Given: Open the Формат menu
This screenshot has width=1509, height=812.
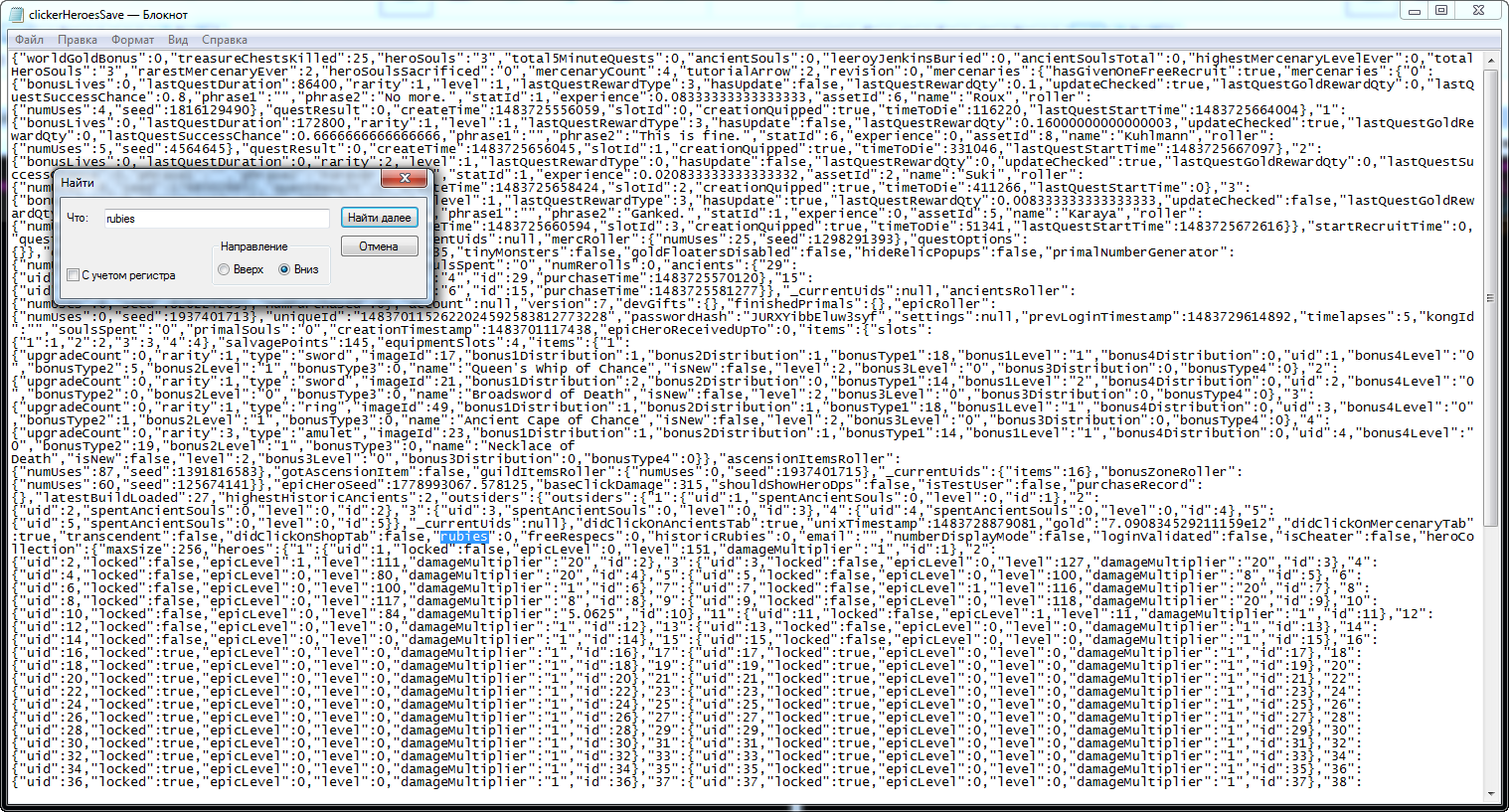Looking at the screenshot, I should (132, 40).
